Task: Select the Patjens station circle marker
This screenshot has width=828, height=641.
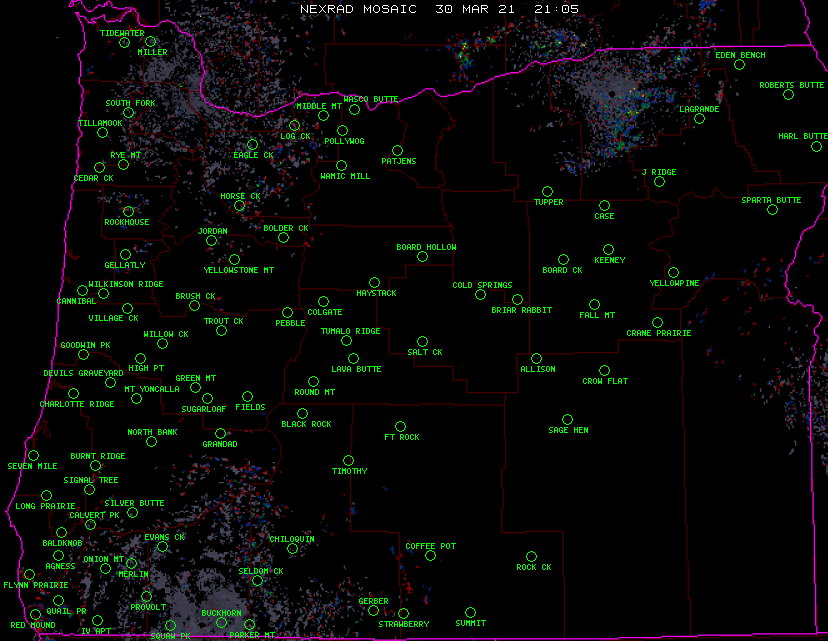Action: (x=397, y=151)
